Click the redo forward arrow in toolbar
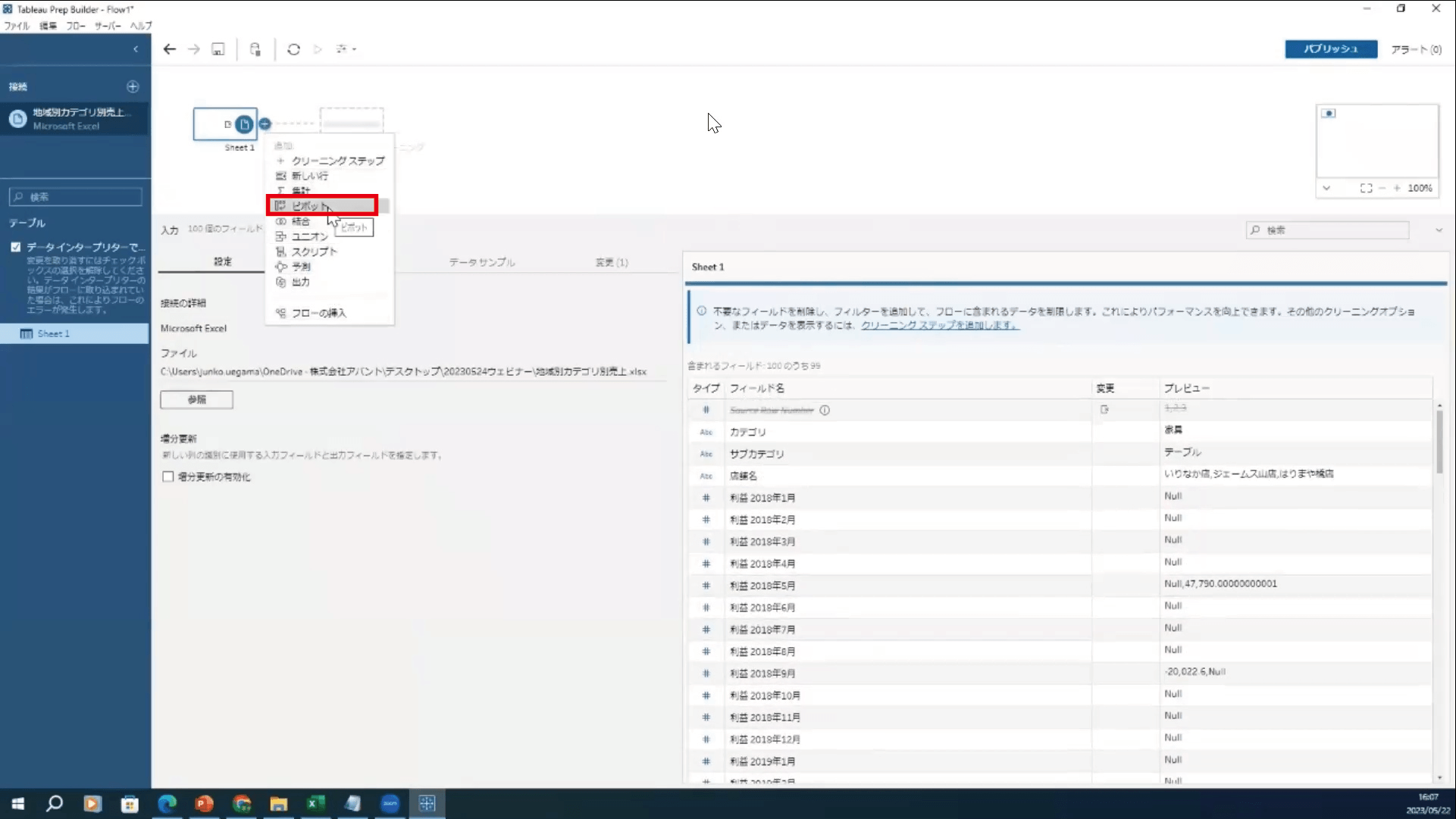 pyautogui.click(x=194, y=49)
